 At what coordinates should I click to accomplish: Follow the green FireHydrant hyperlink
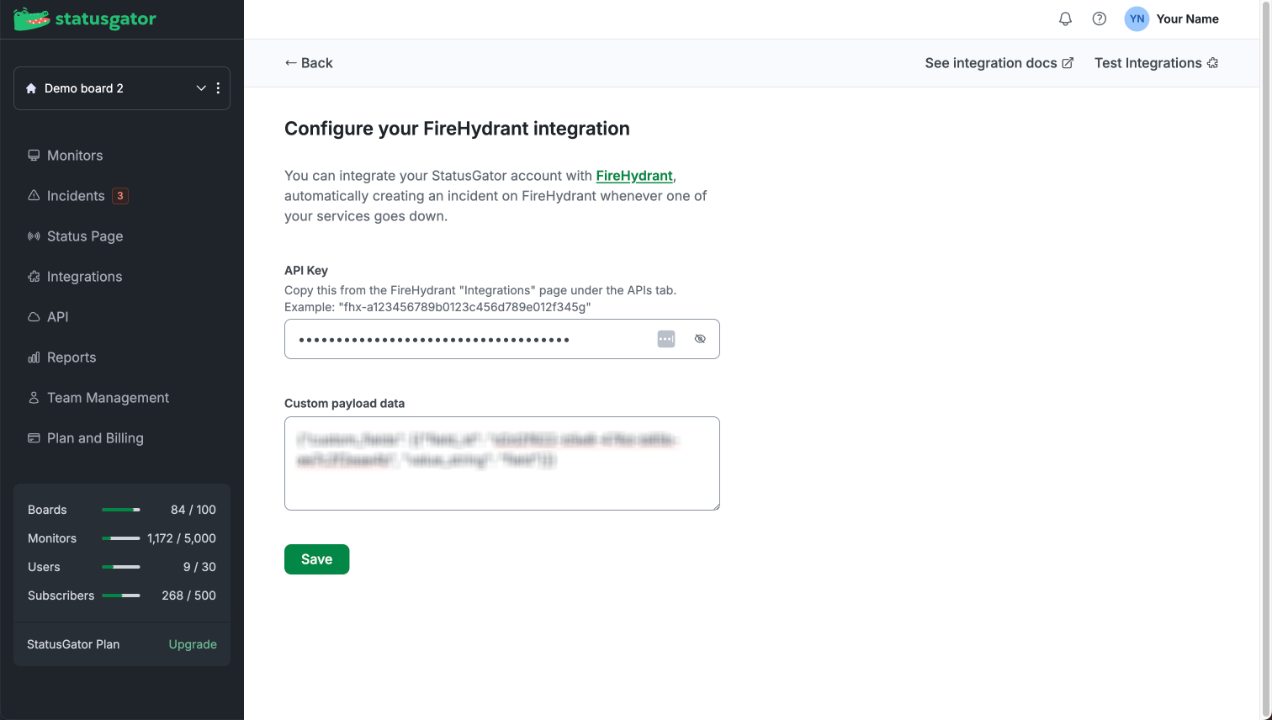[634, 176]
